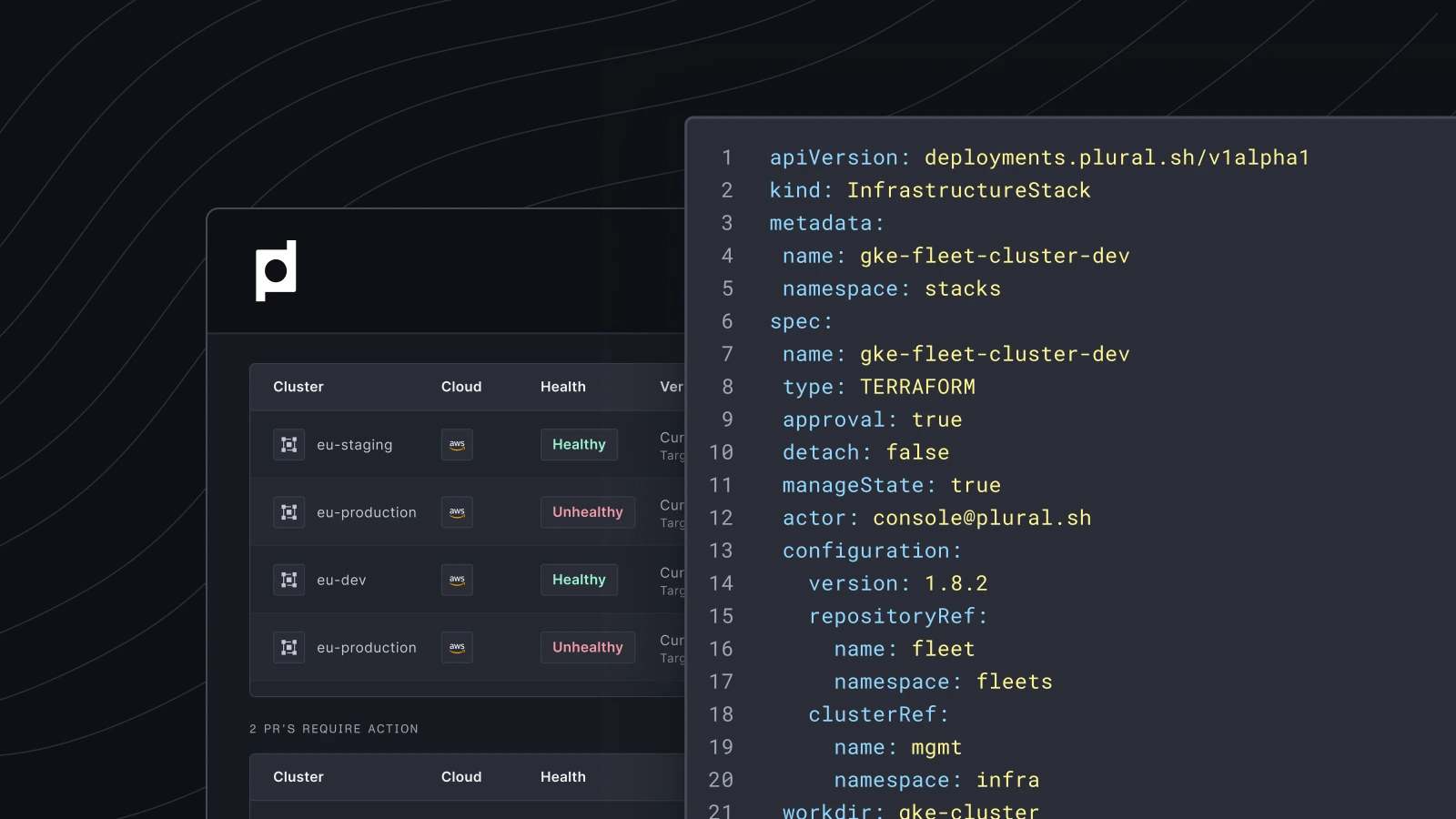Click the 'configuration:' code line

pyautogui.click(x=873, y=551)
